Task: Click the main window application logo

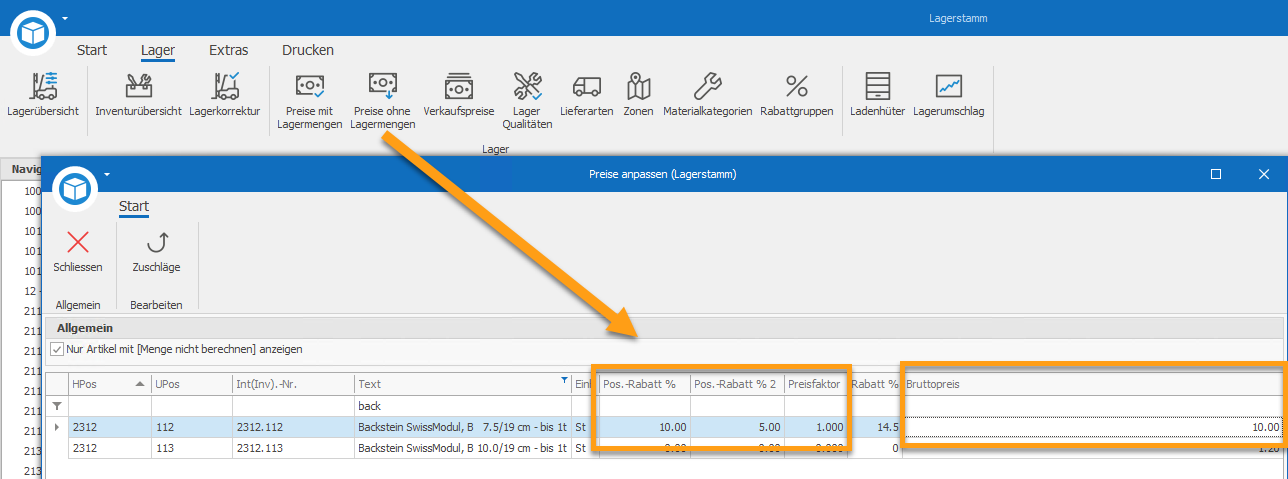Action: (x=33, y=33)
